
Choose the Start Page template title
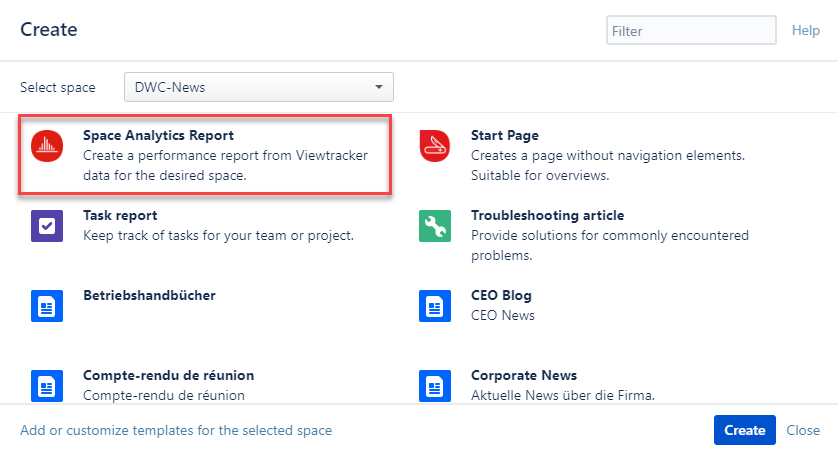click(x=505, y=135)
